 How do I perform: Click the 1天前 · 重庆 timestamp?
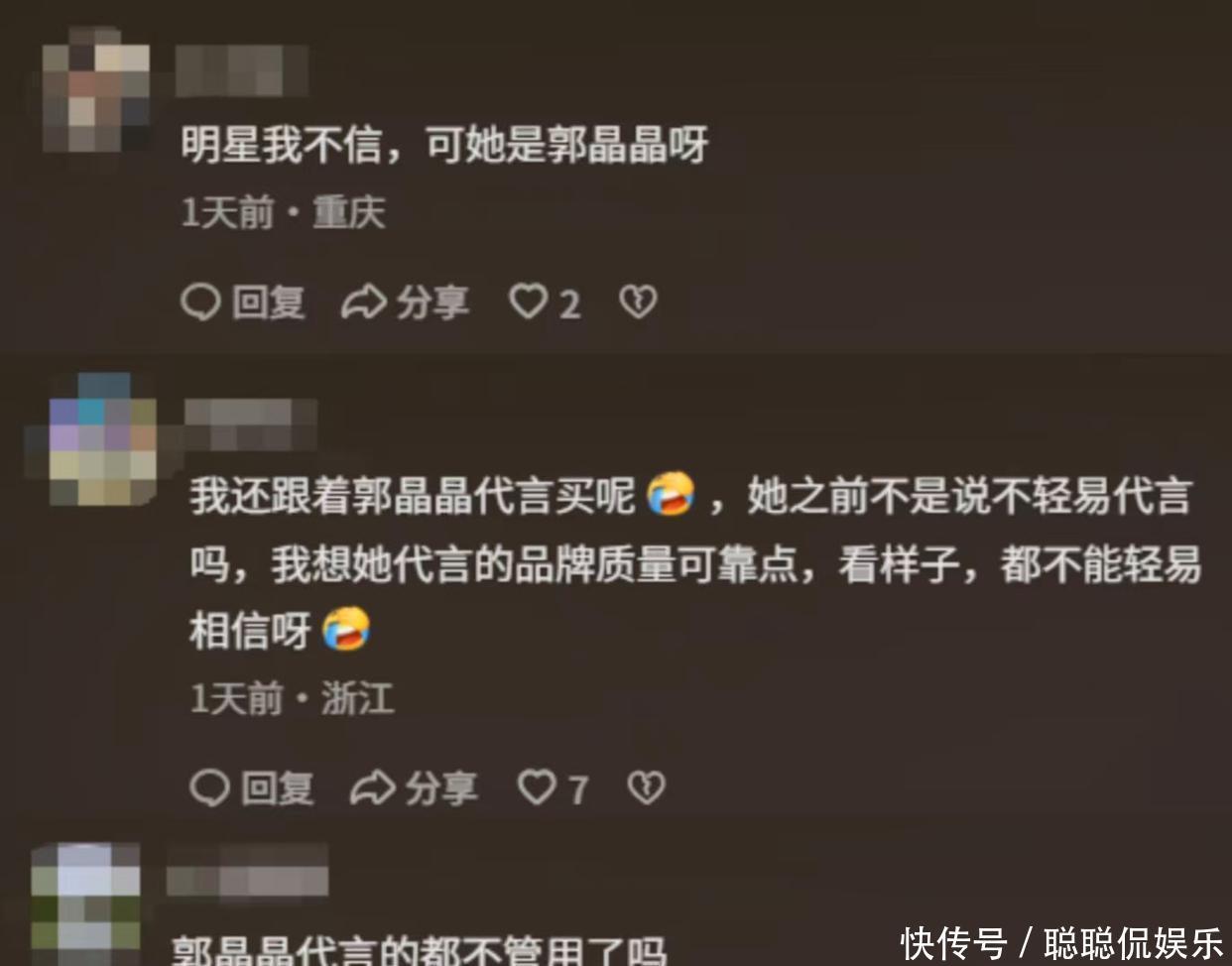click(283, 212)
